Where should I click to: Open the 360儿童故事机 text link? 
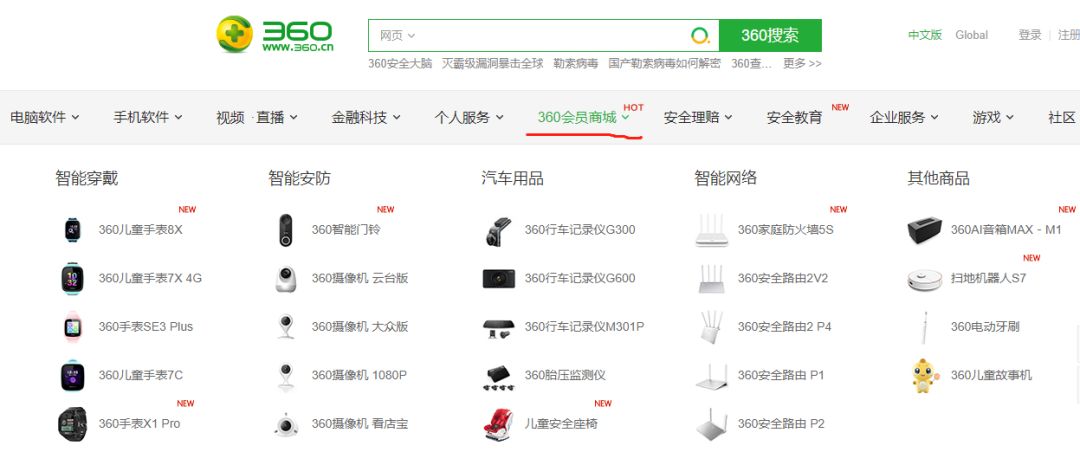(991, 375)
